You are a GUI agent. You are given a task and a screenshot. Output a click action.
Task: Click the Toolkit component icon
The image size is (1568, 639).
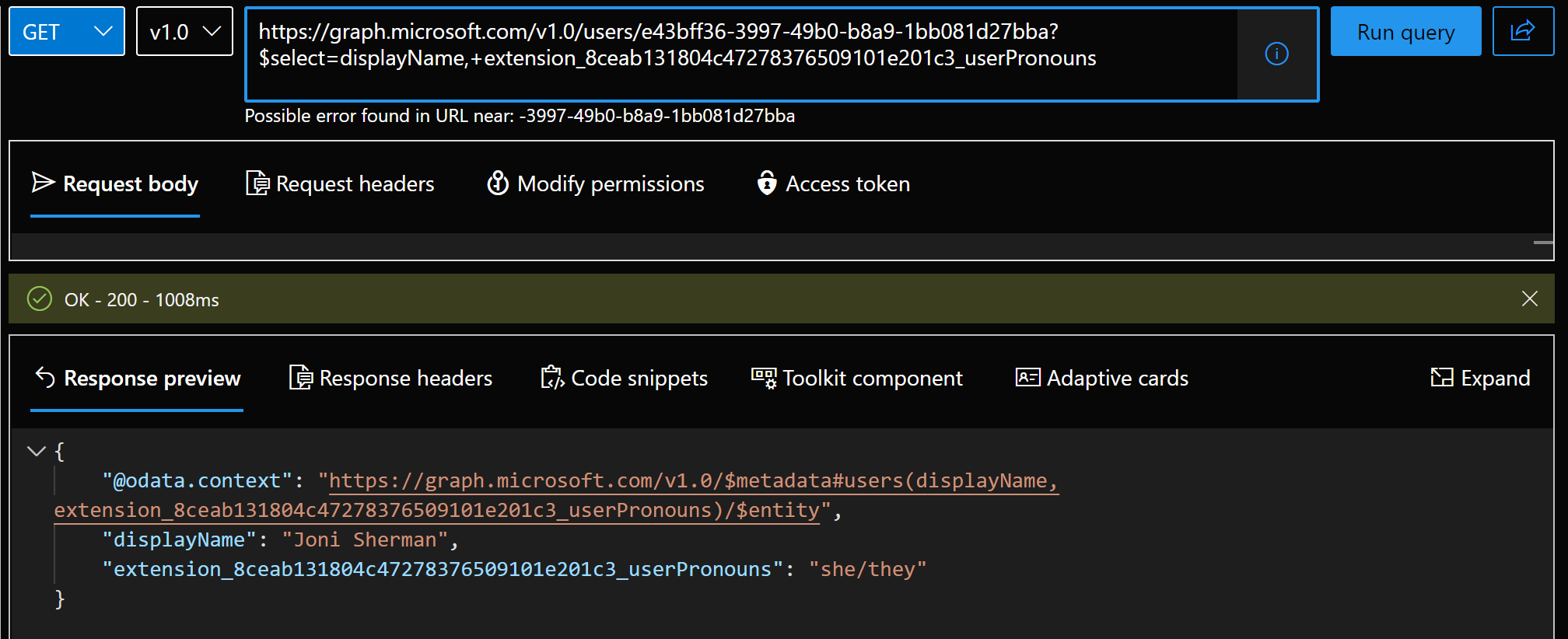tap(764, 378)
